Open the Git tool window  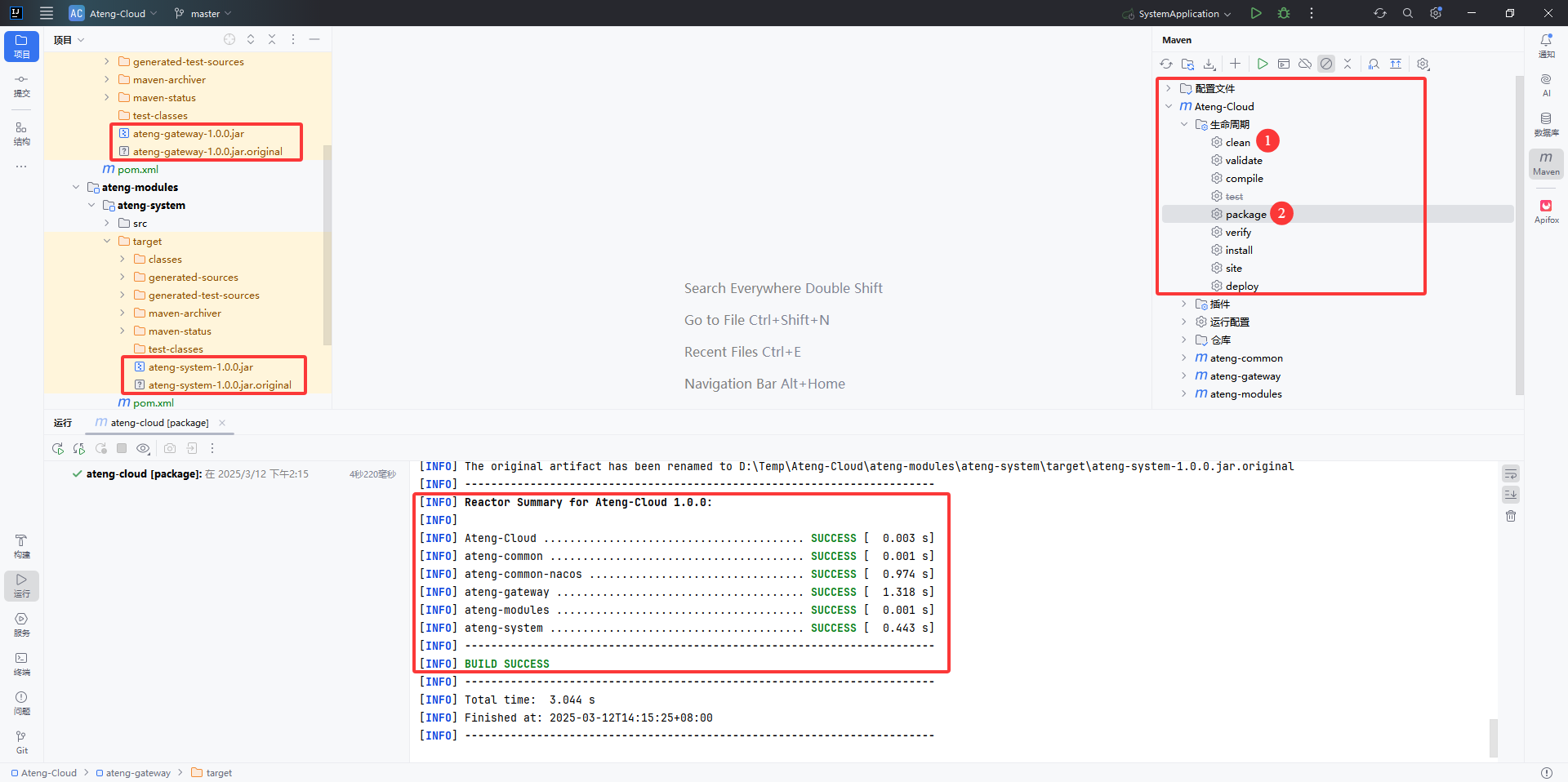click(x=21, y=742)
